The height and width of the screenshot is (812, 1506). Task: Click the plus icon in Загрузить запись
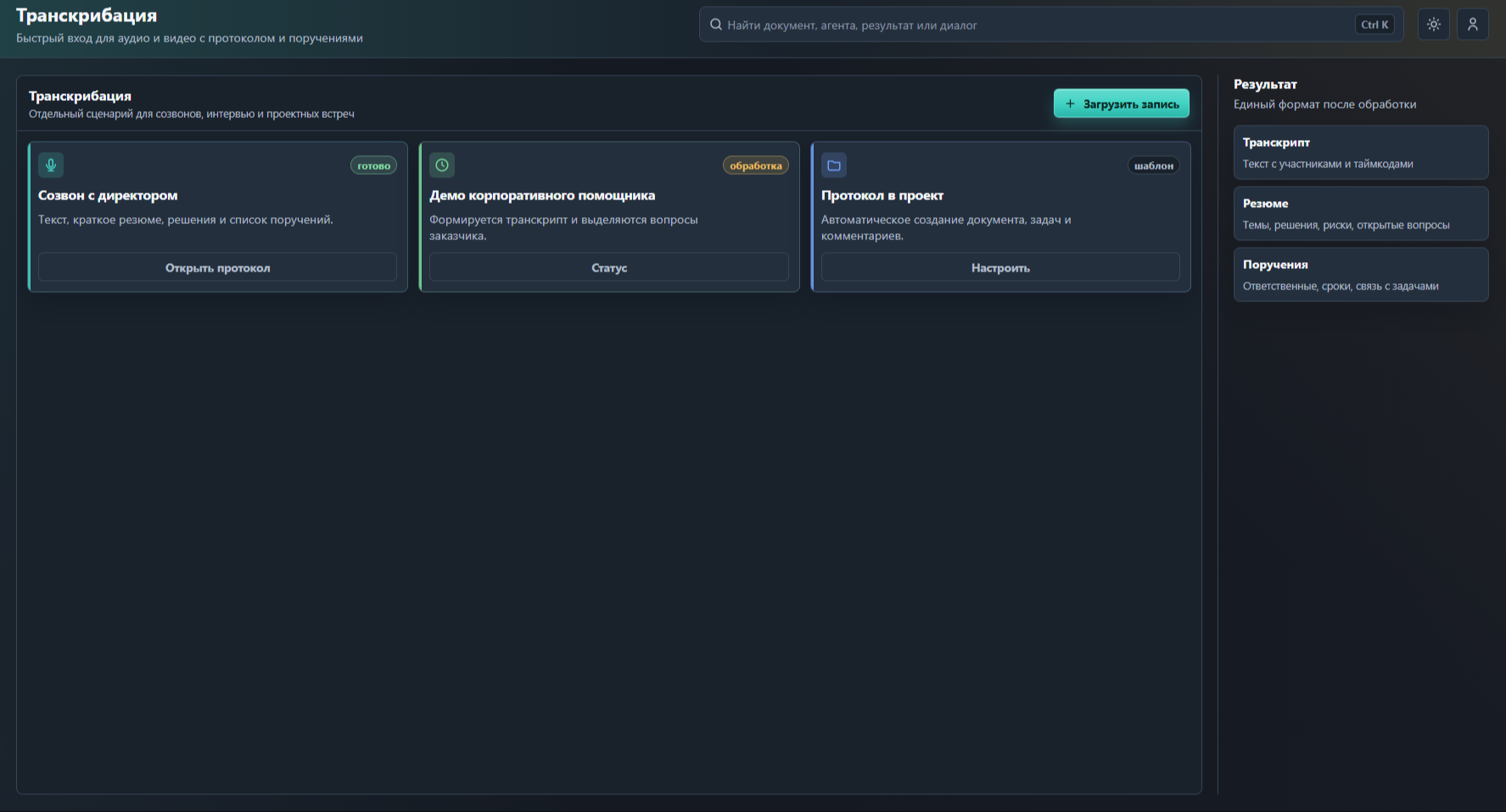point(1070,104)
